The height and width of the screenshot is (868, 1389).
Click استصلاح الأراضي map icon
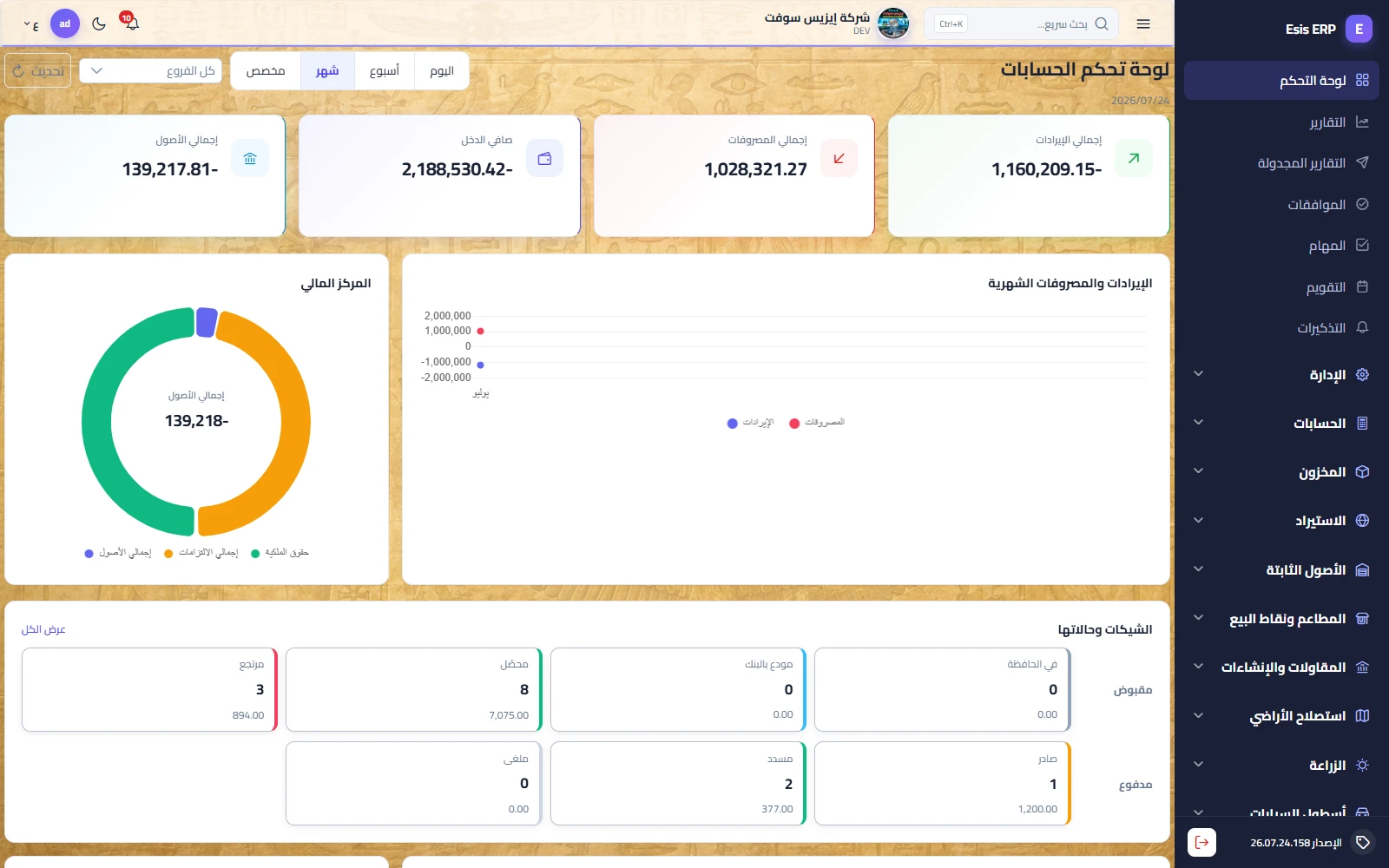click(x=1362, y=716)
